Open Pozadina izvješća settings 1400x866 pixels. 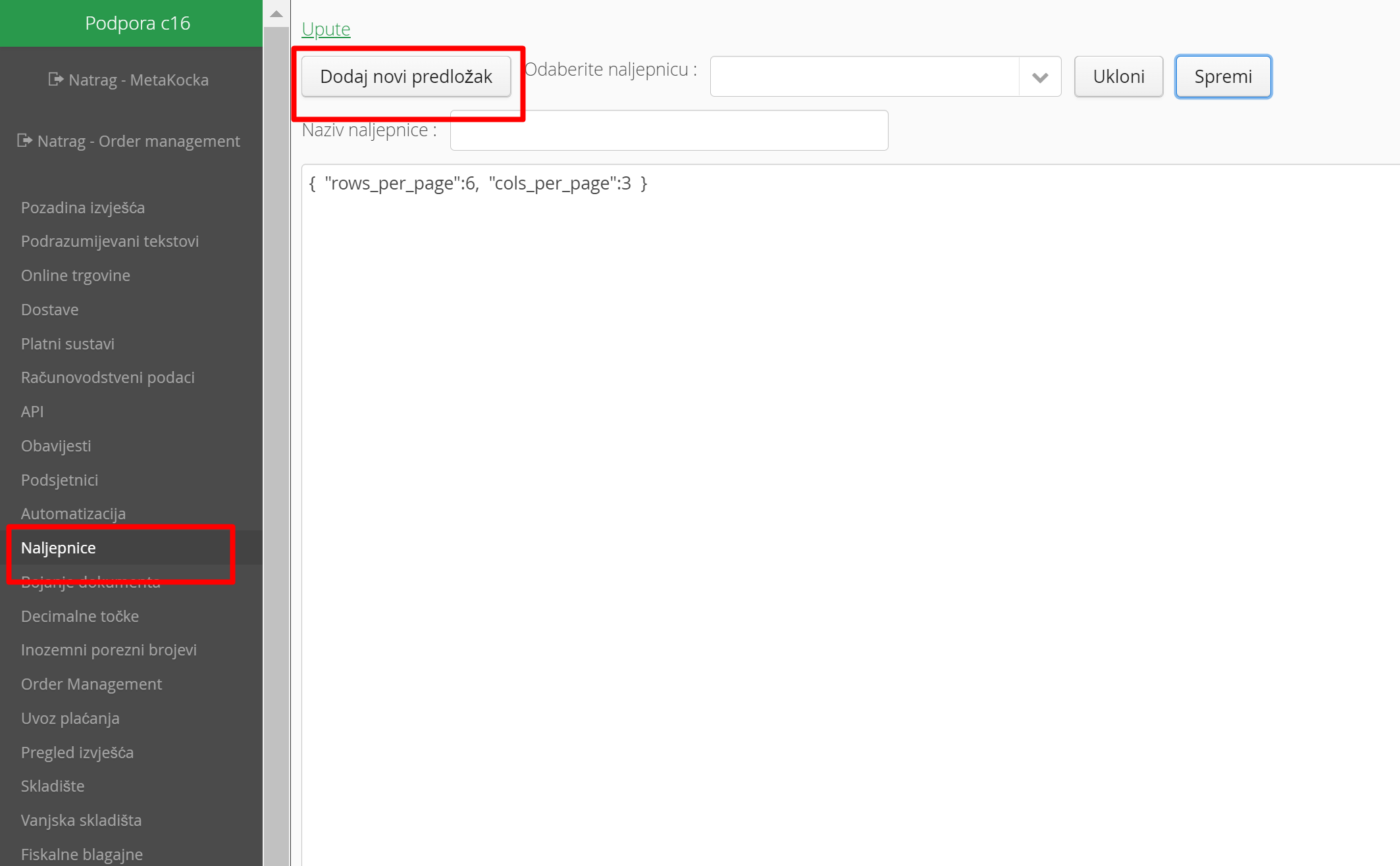coord(83,207)
